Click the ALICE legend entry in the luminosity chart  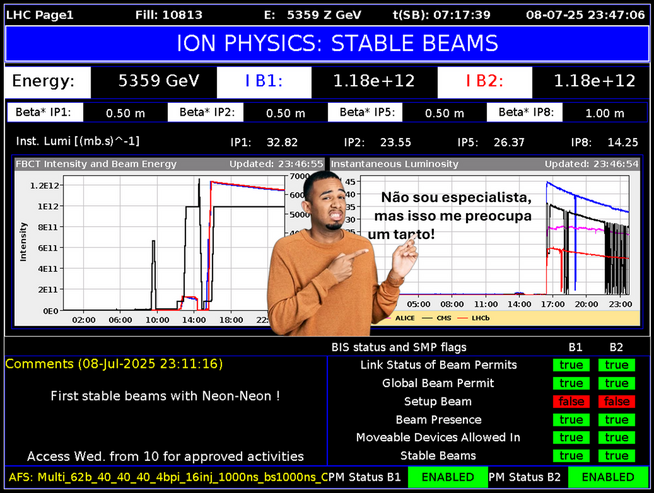coord(404,317)
